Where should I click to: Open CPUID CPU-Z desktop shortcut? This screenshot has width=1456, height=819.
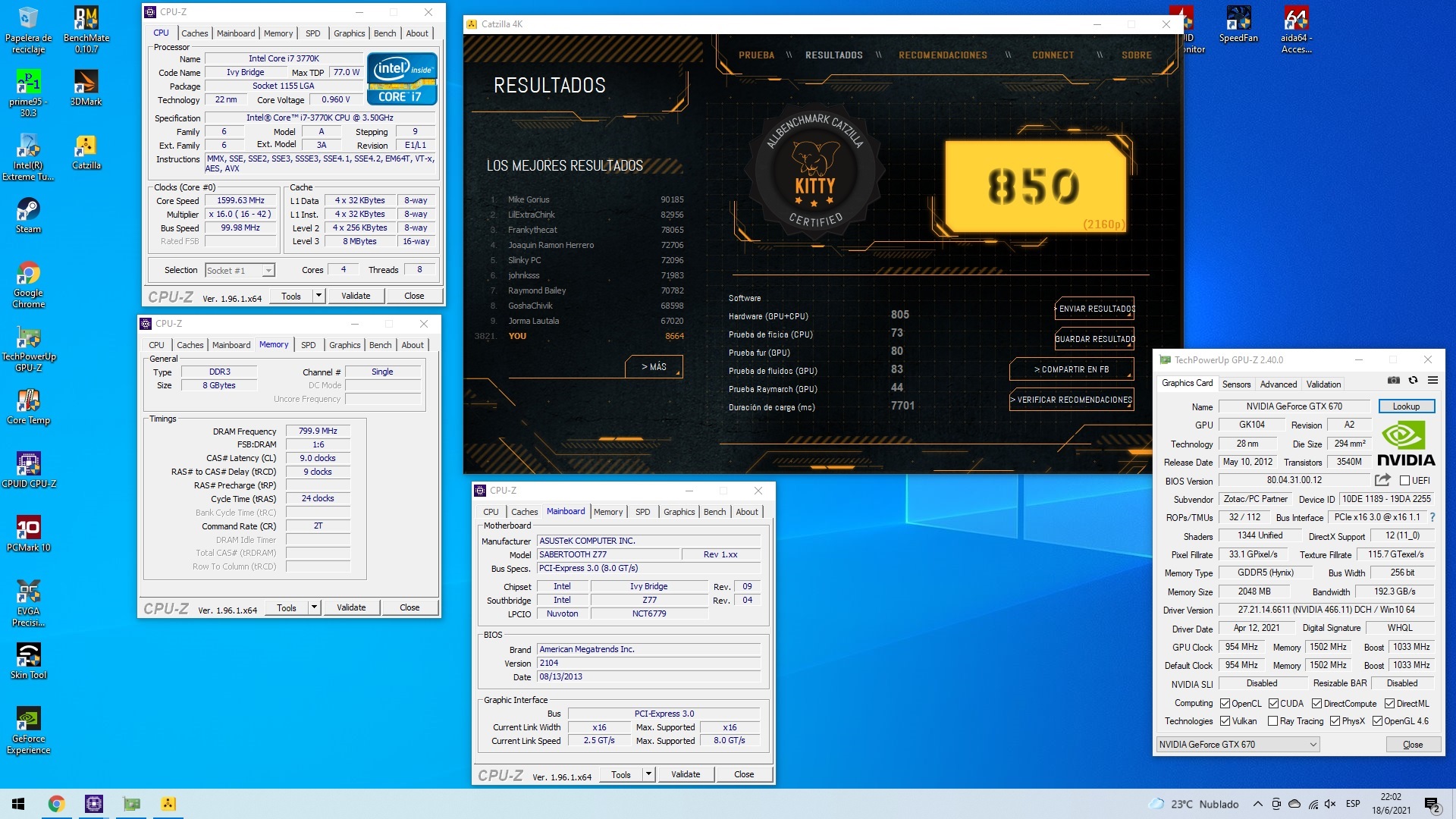[28, 470]
